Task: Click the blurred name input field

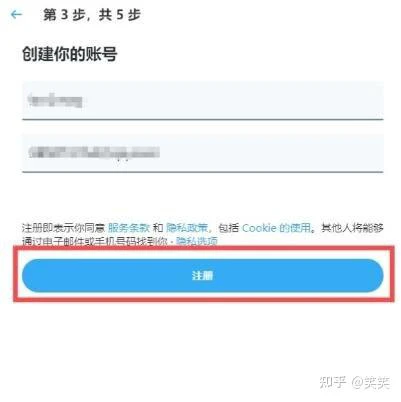Action: pyautogui.click(x=203, y=100)
